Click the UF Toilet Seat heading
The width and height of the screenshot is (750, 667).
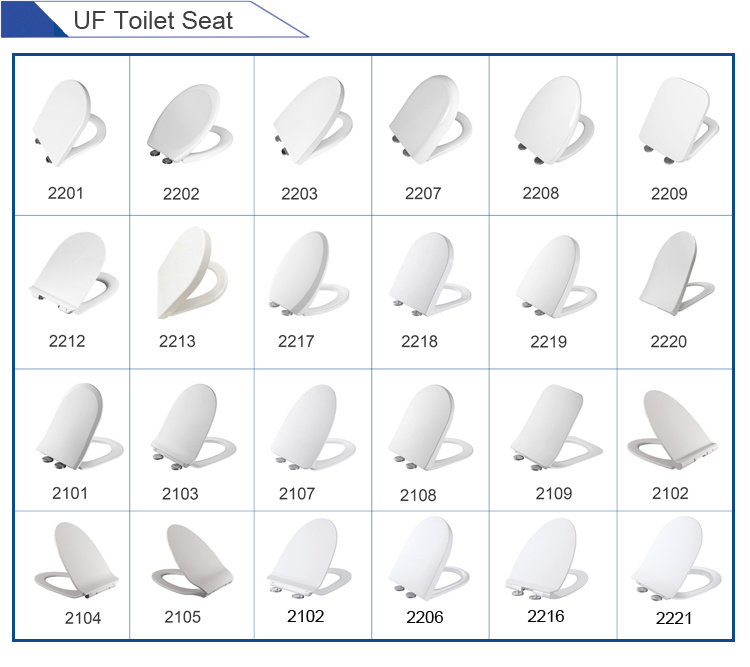153,21
